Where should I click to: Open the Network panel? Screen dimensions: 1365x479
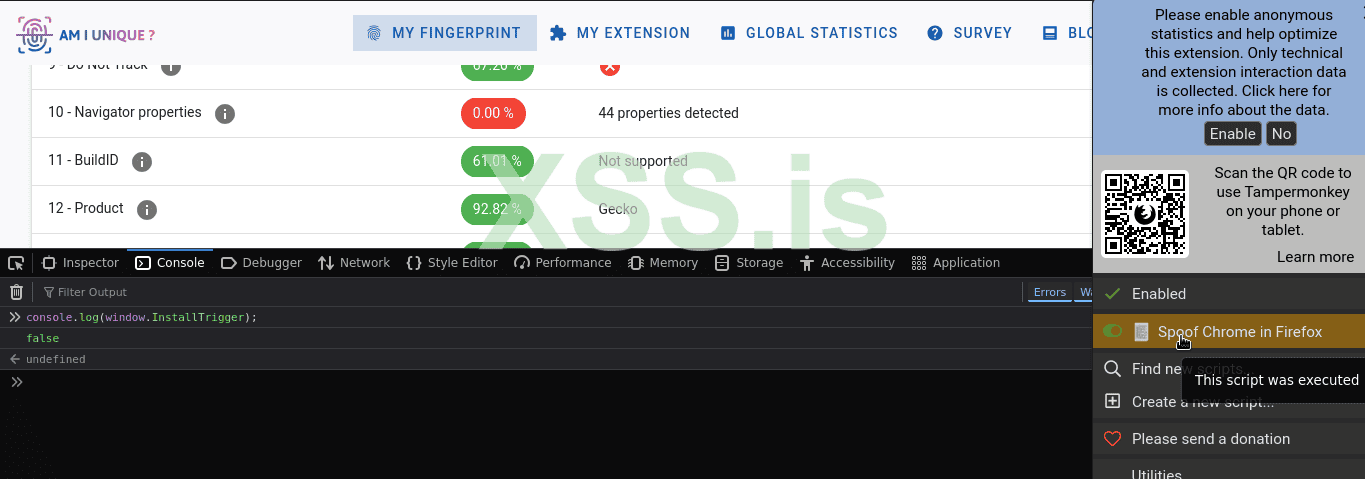pos(354,263)
